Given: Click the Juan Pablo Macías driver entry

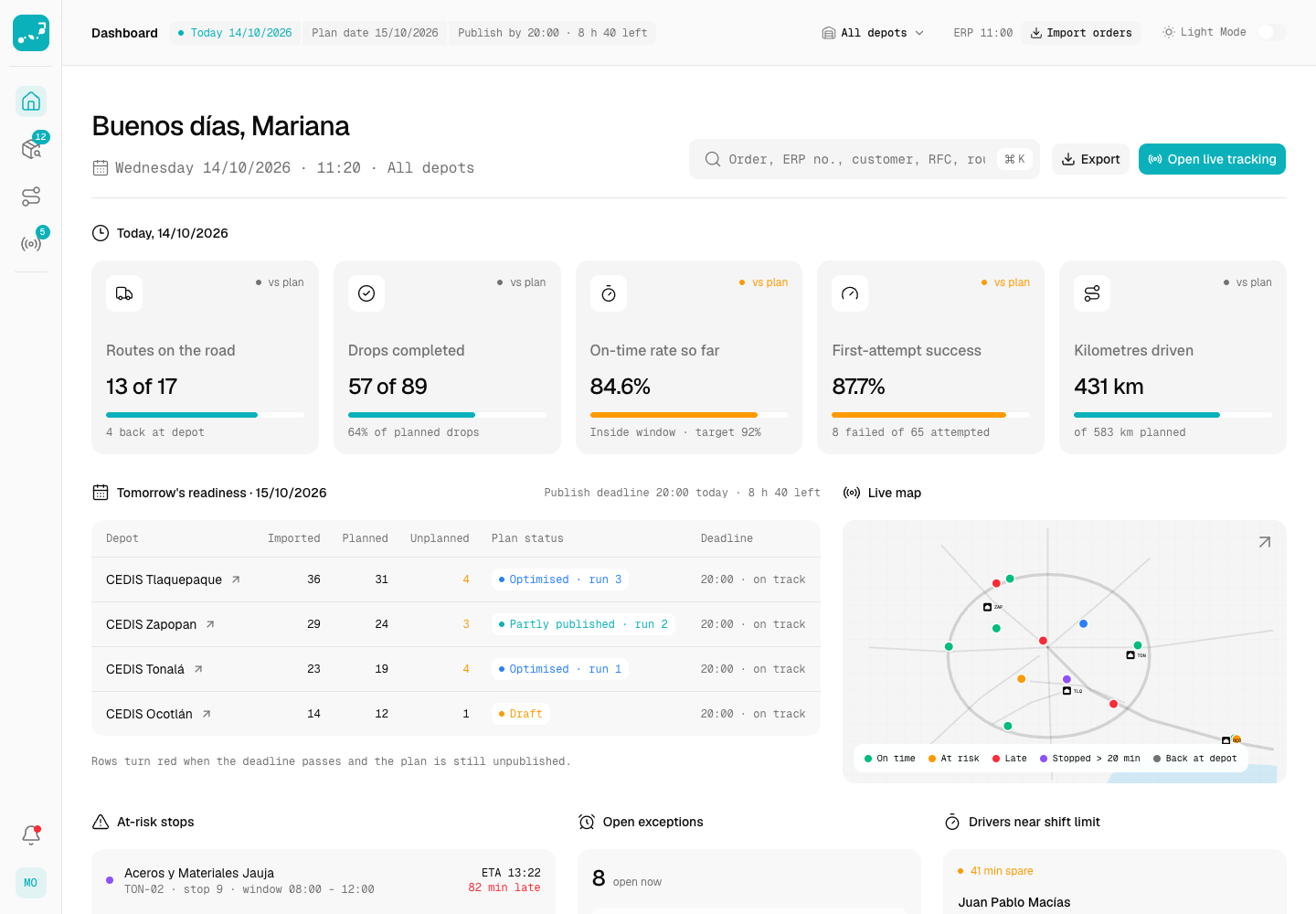Looking at the screenshot, I should click(x=1014, y=902).
